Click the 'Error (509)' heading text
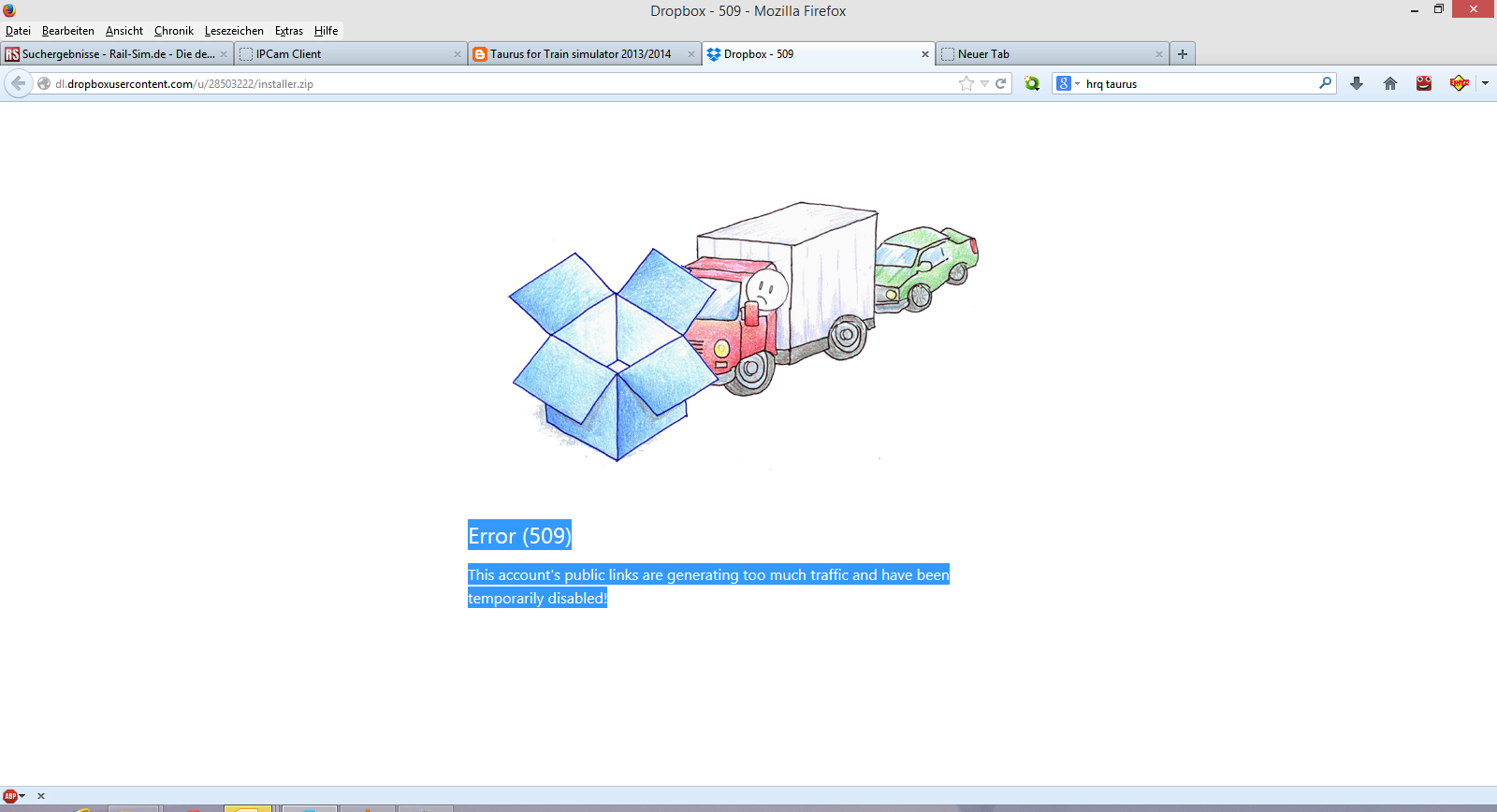The image size is (1497, 812). [x=519, y=535]
